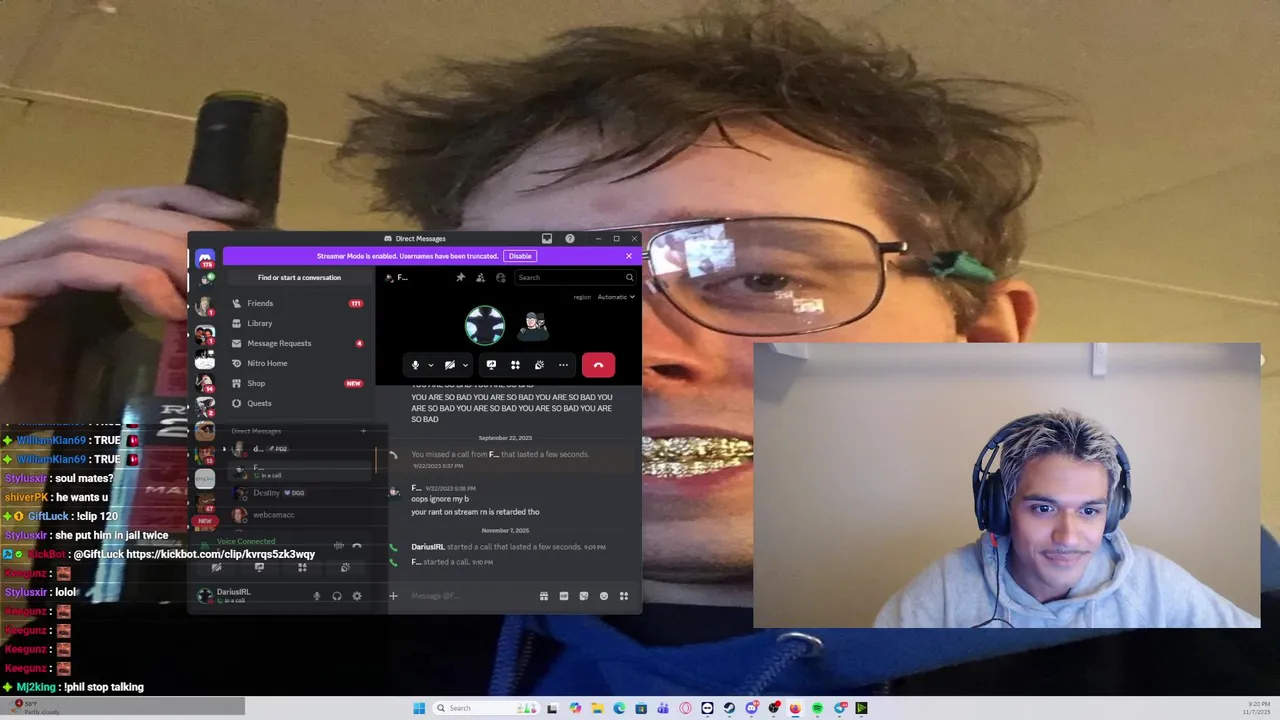The width and height of the screenshot is (1280, 720).
Task: Show user profile icon in DM header
Action: coord(501,277)
